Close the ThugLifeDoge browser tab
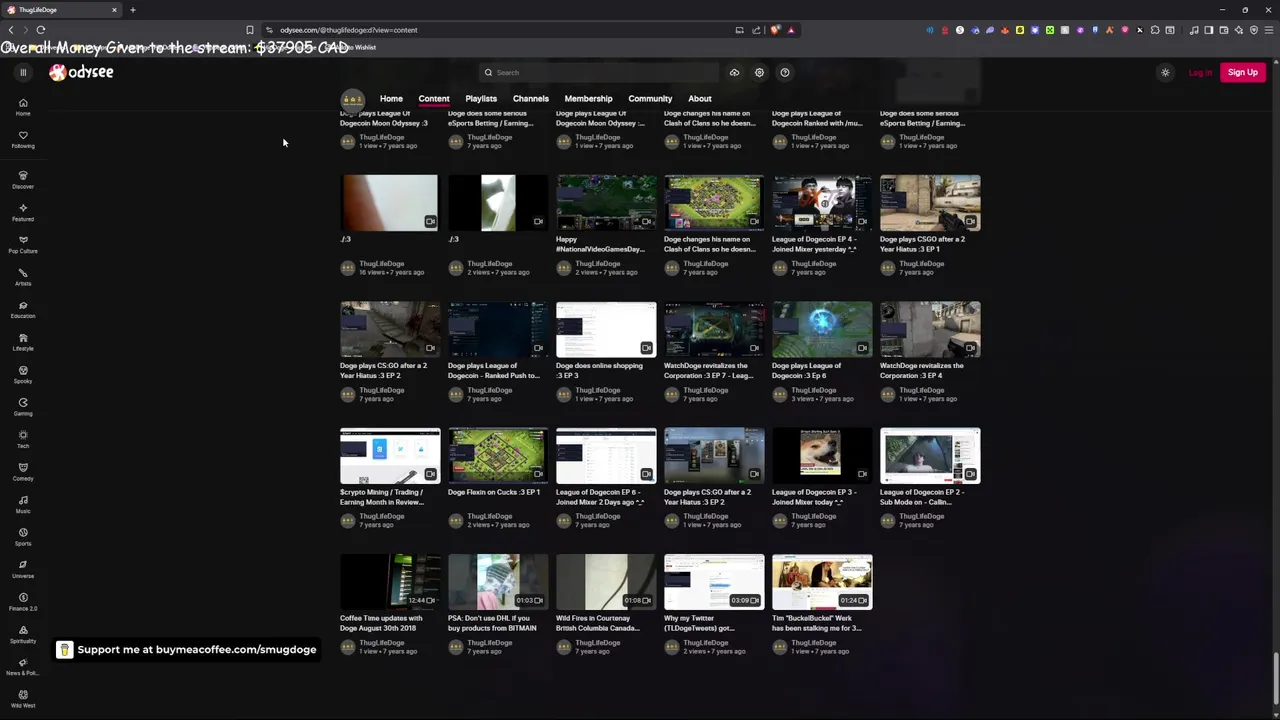 (114, 10)
